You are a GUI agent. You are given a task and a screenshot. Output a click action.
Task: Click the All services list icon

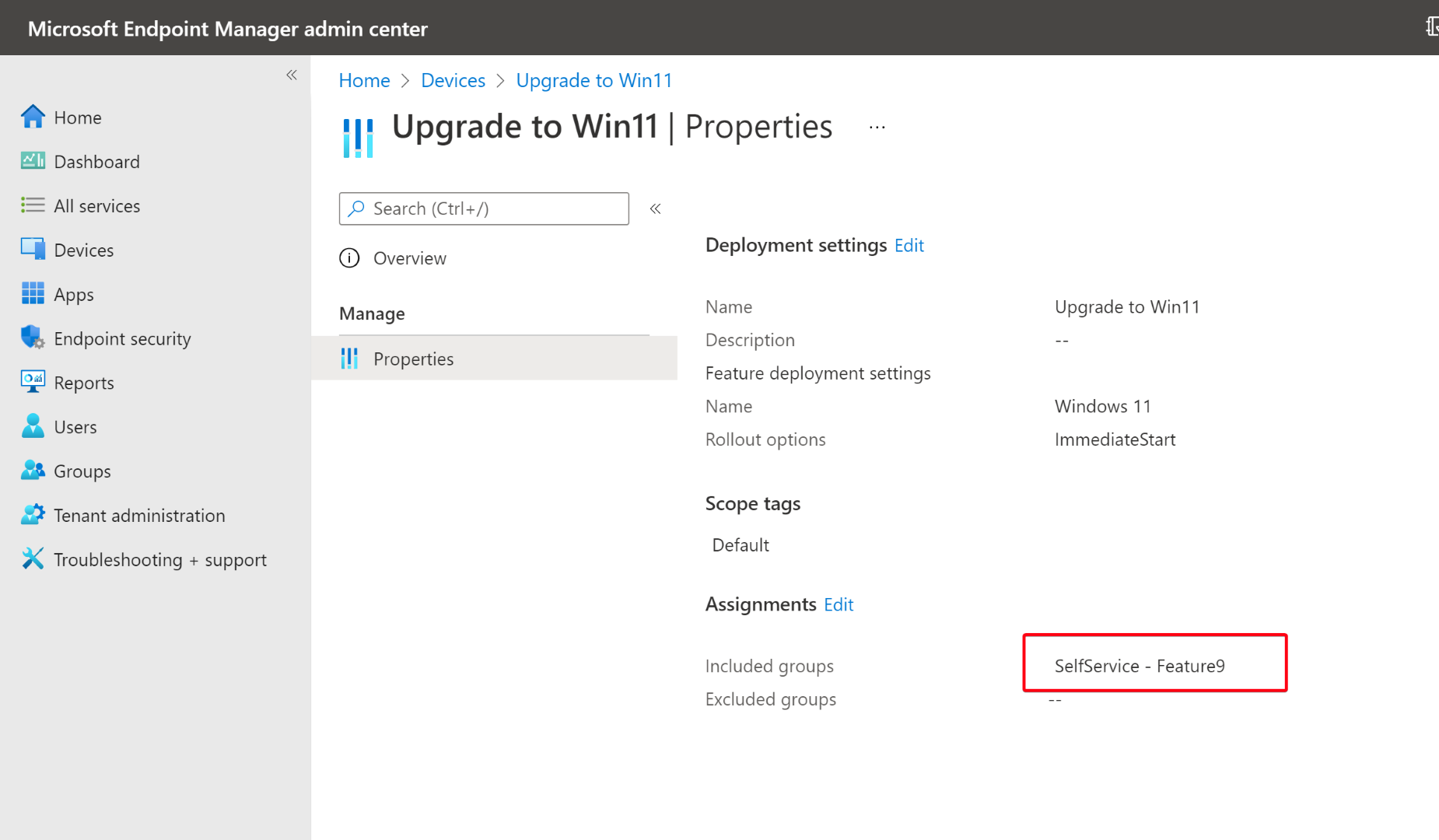pos(33,205)
